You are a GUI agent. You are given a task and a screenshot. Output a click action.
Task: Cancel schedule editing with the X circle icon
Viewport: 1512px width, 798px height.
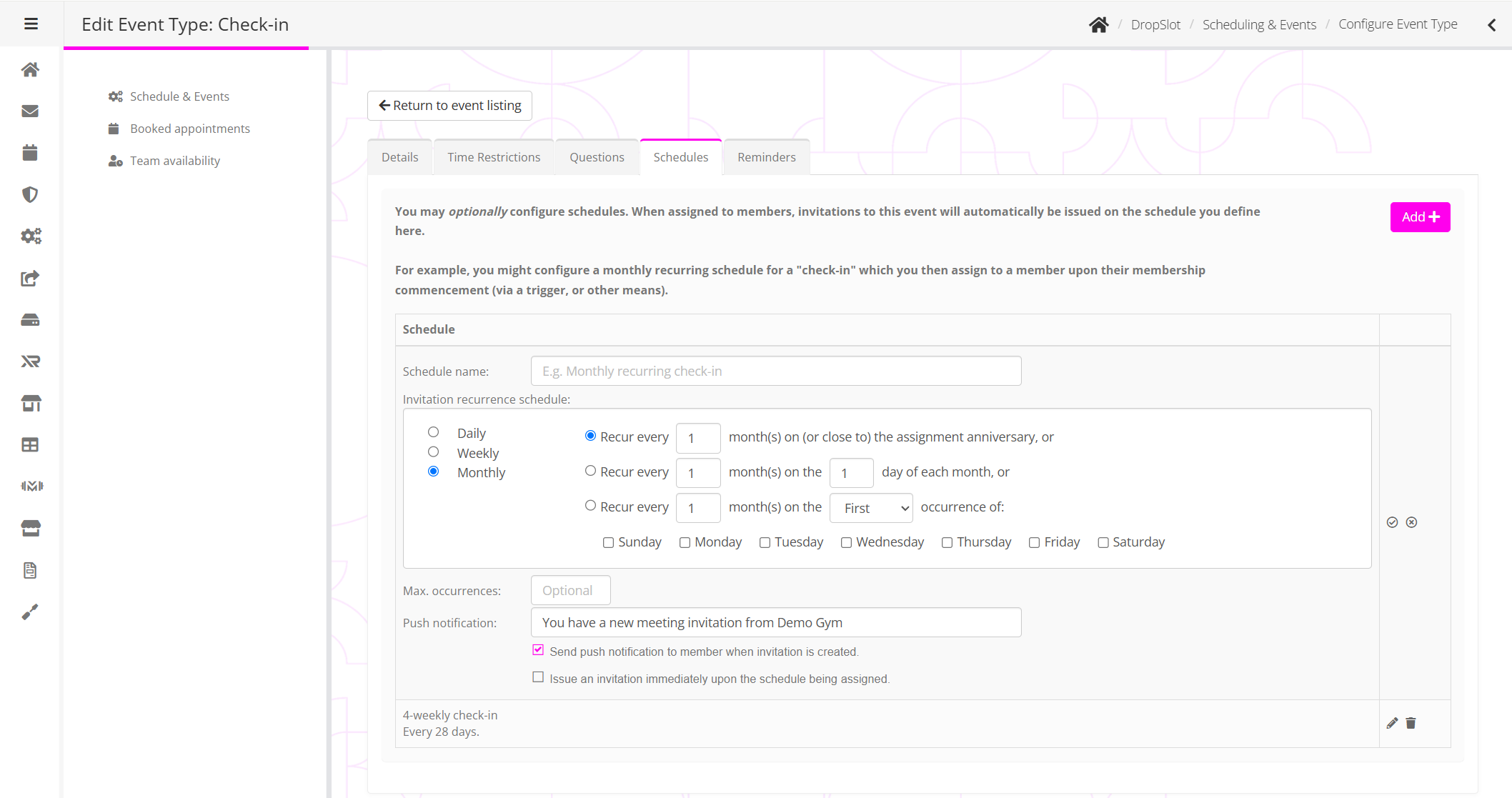1411,522
